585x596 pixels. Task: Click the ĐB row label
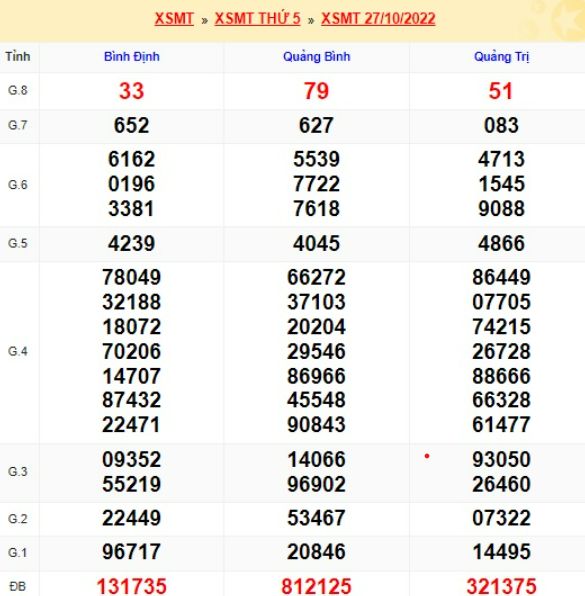tap(18, 586)
